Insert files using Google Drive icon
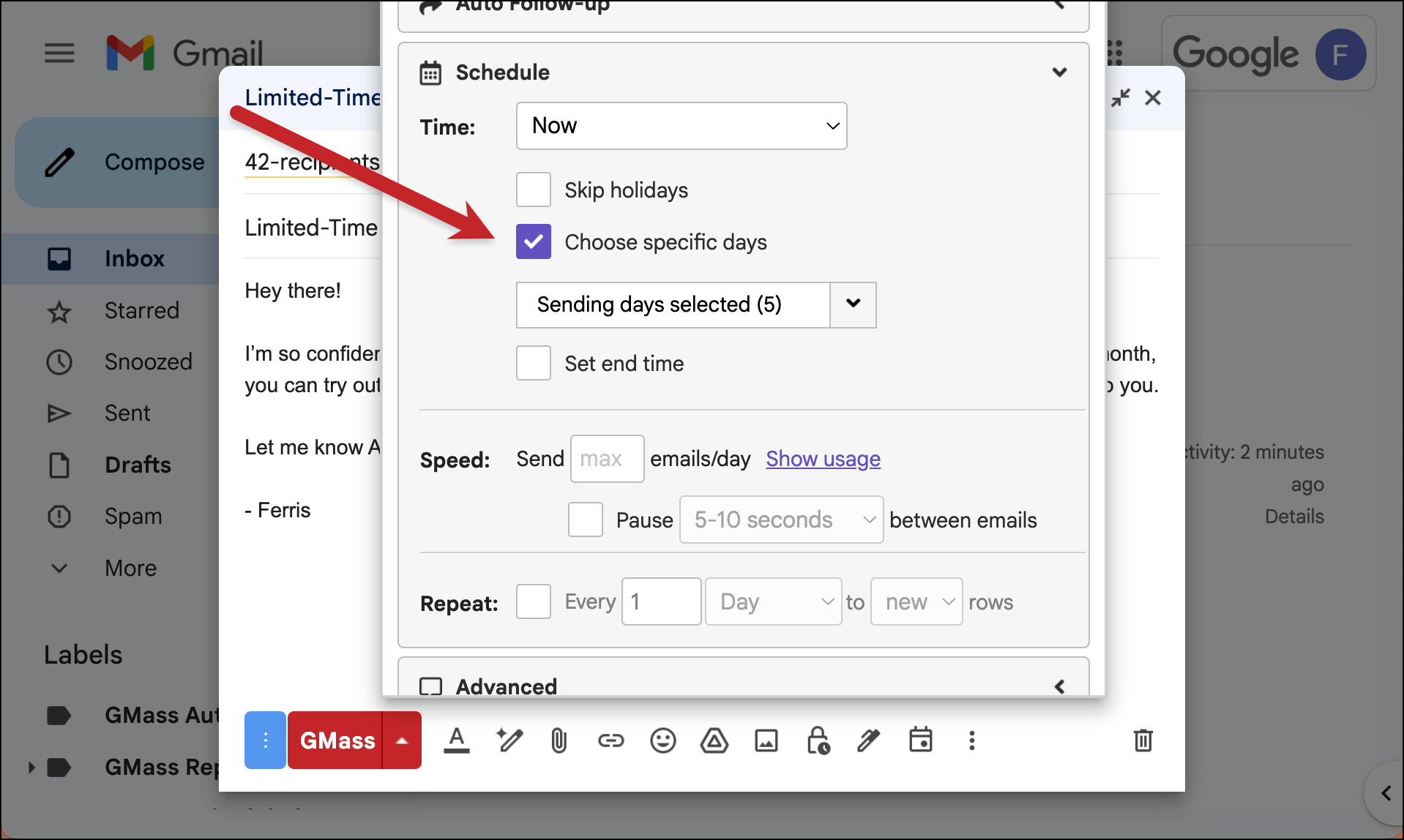 [714, 740]
